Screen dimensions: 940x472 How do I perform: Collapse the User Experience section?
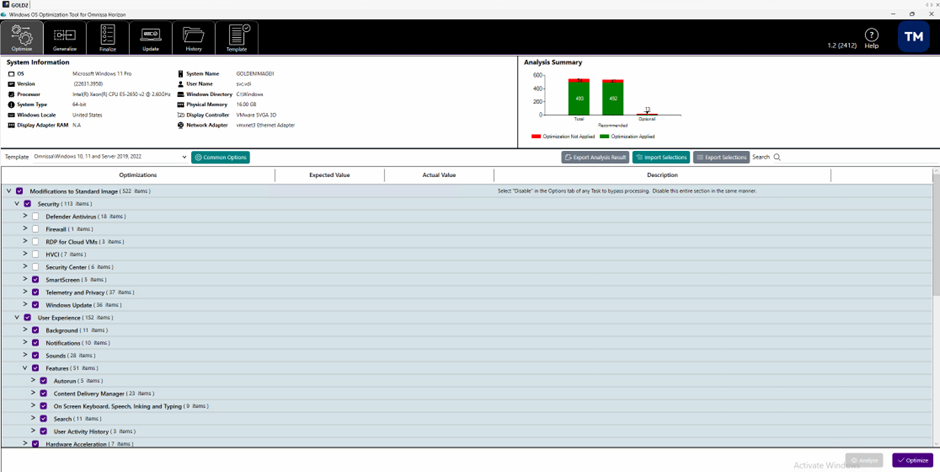point(17,317)
